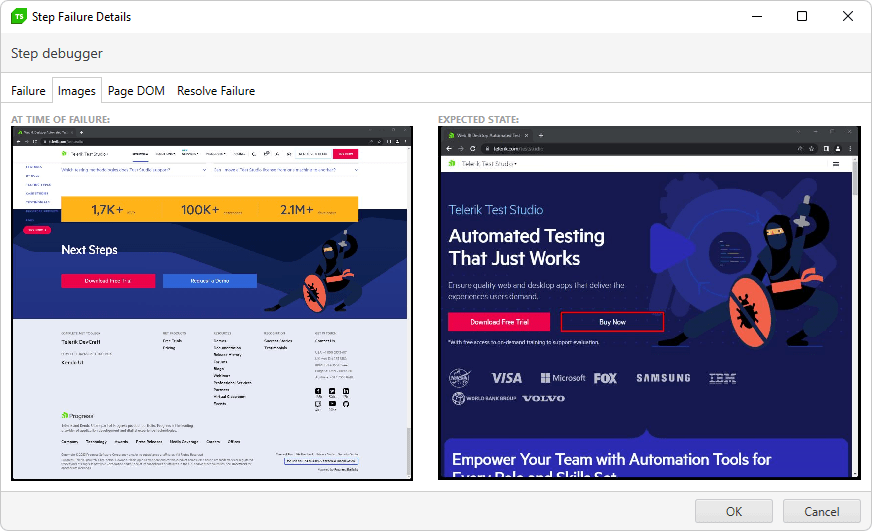
Task: Click the VISA logo in expected image
Action: (507, 378)
